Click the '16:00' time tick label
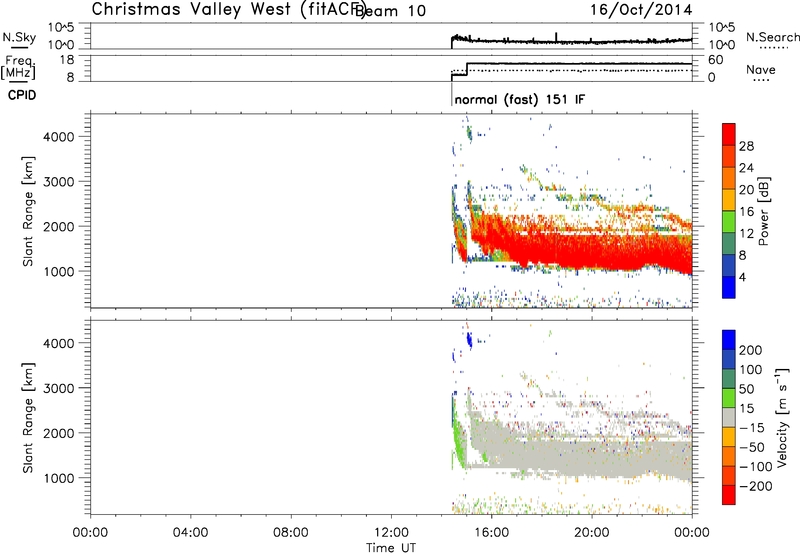Screen dimensions: 800x554 [x=491, y=533]
